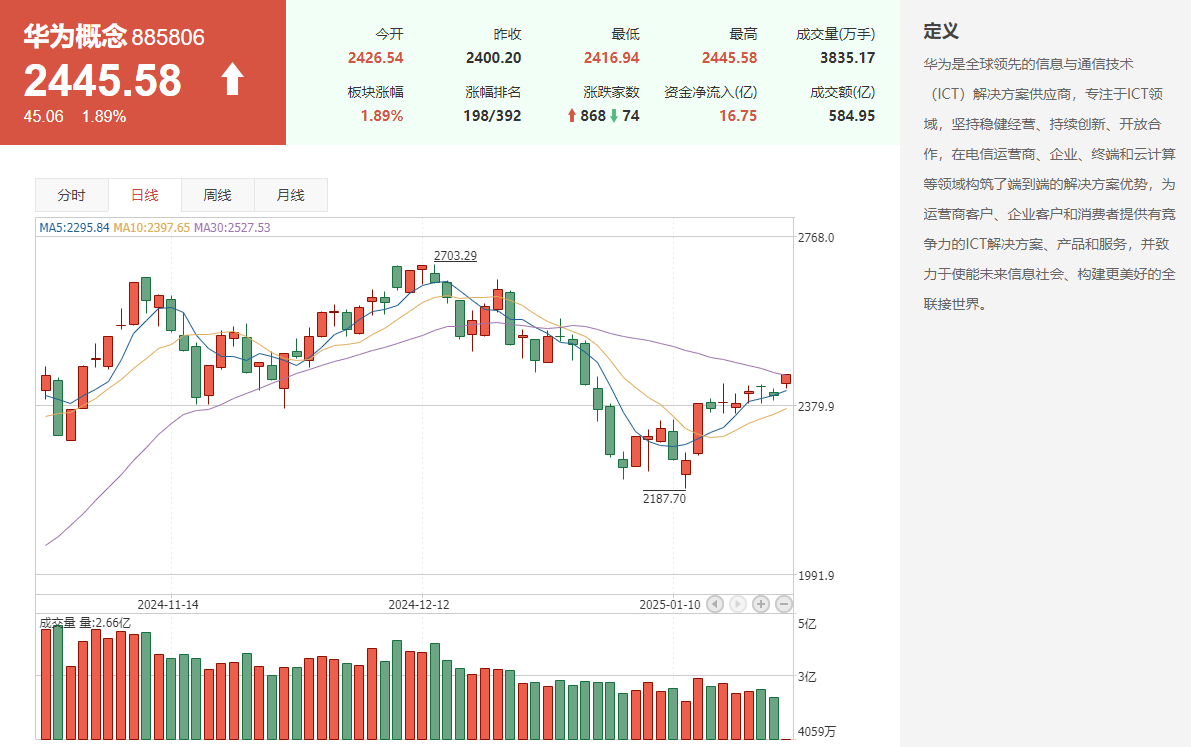
Task: Click the rising count 868
Action: click(x=592, y=116)
